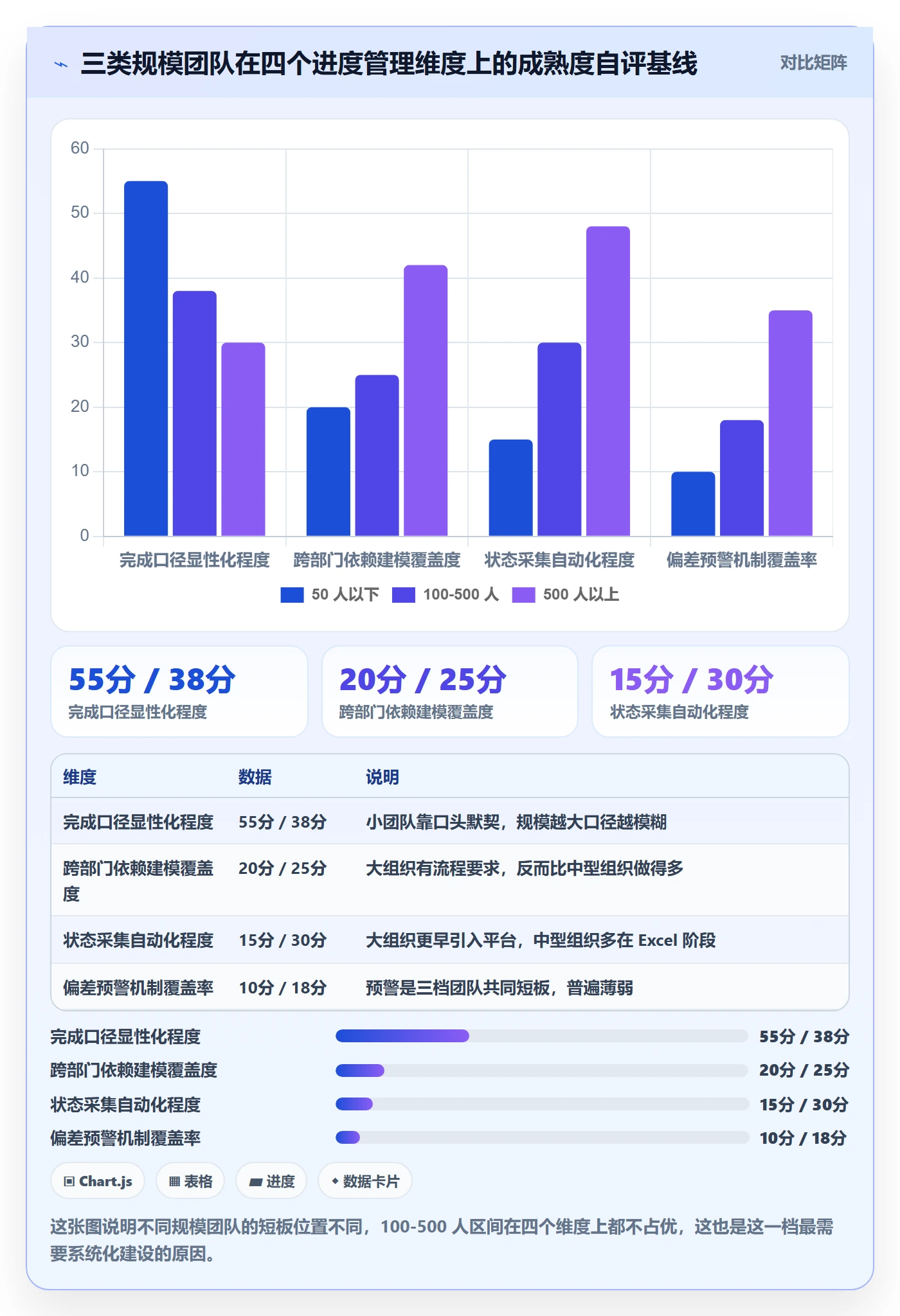The width and height of the screenshot is (900, 1316).
Task: Click the 完成口径显性化程度 progress bar
Action: (x=541, y=1036)
